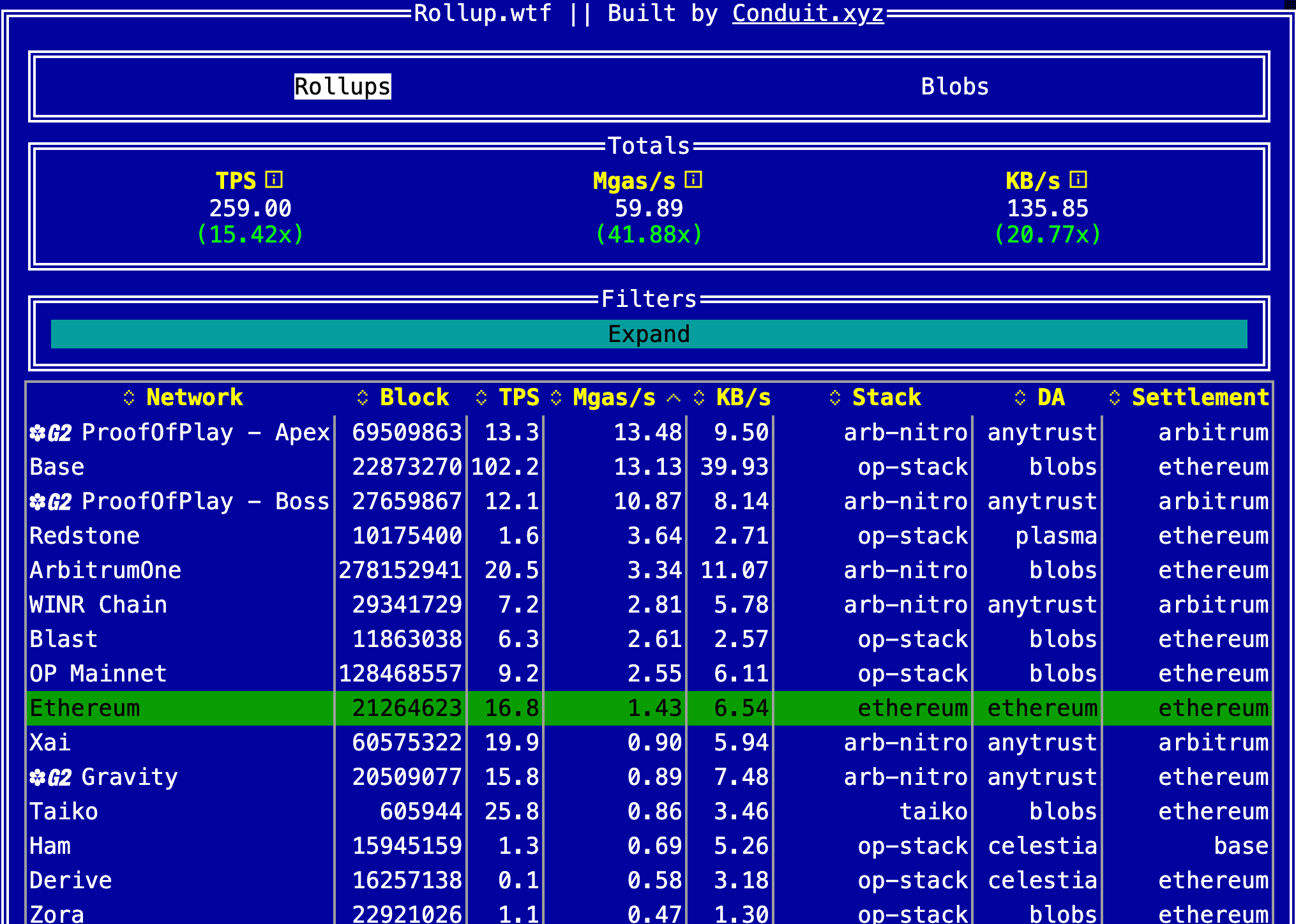Click Base TPS value 102.2

(505, 467)
